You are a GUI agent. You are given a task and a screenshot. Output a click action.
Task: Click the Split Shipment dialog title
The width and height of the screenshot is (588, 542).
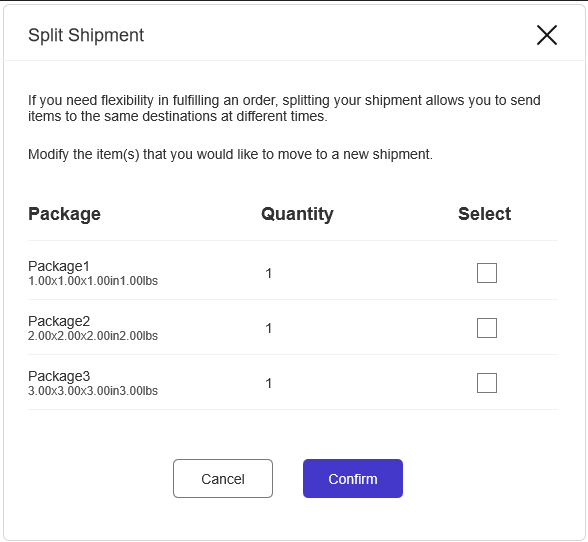click(x=86, y=36)
